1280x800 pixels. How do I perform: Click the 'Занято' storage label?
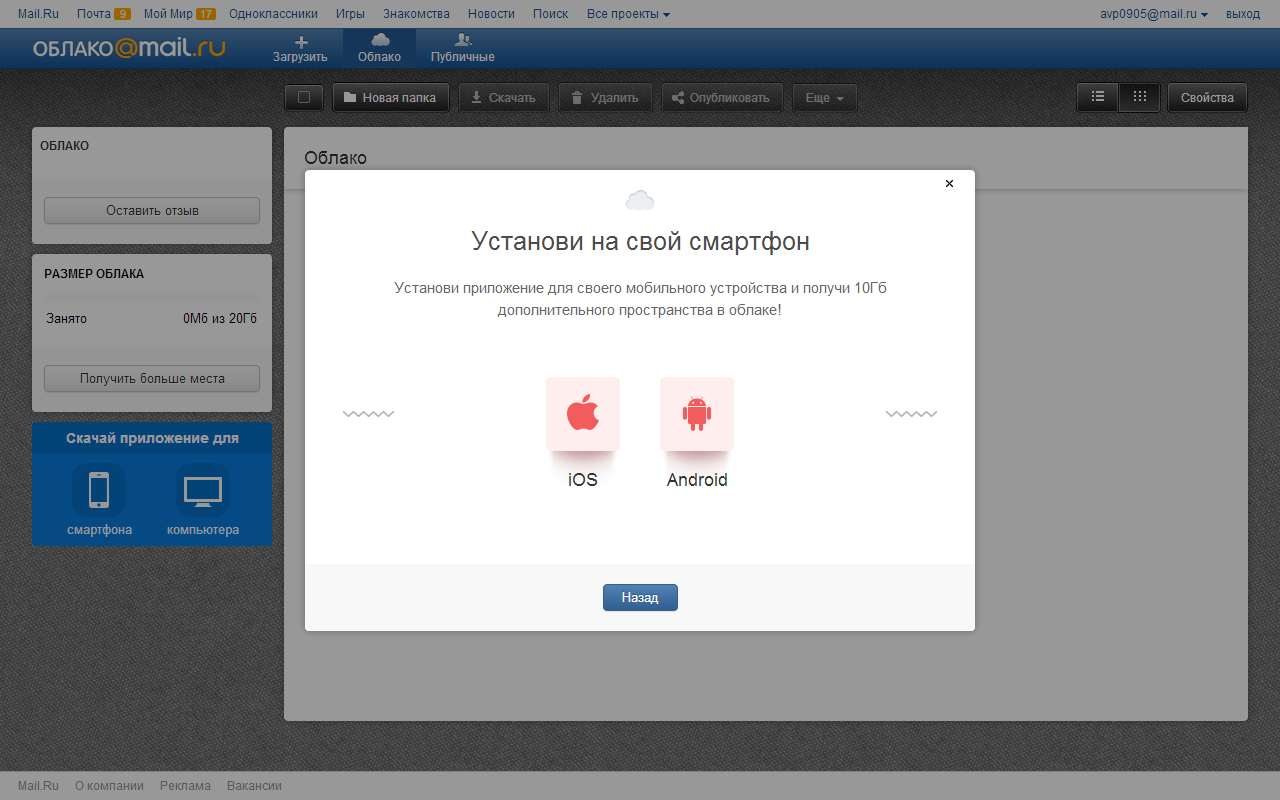coord(66,319)
